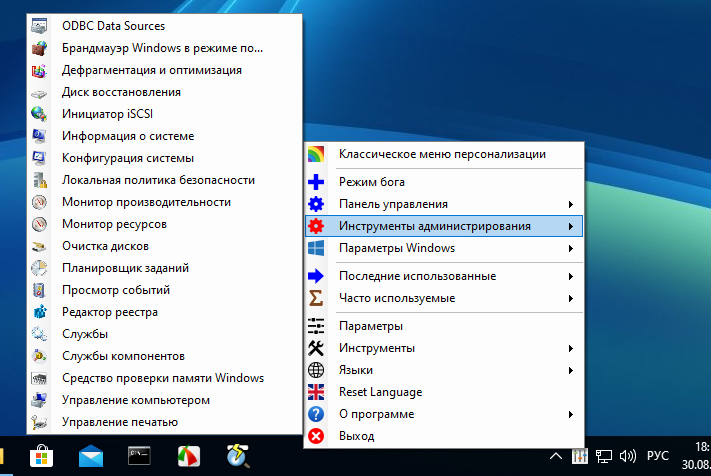The image size is (711, 476).
Task: Open the Microsoft Store taskbar icon
Action: click(x=42, y=457)
